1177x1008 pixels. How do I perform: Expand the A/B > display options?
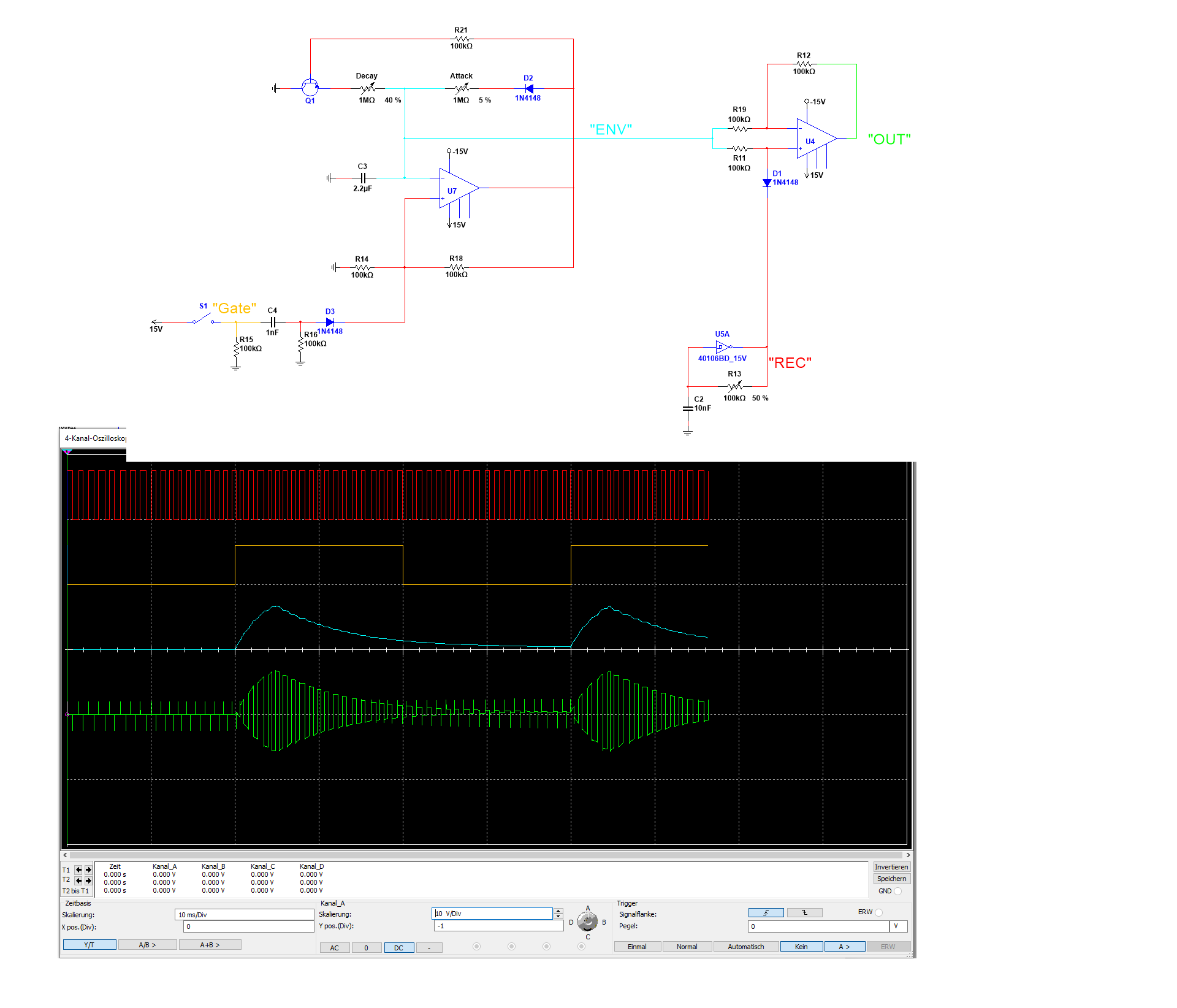click(147, 945)
